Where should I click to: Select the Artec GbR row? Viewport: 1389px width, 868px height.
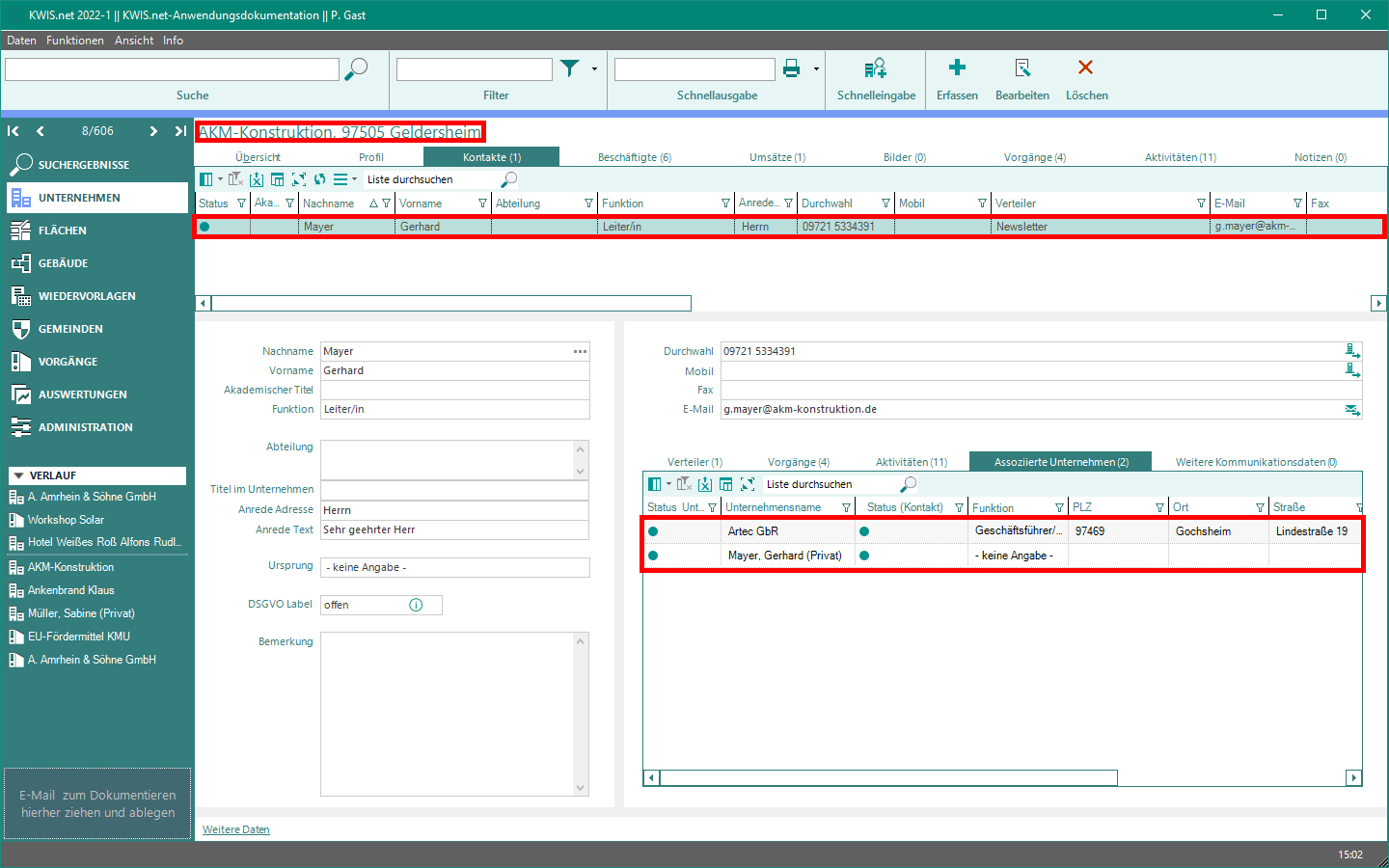click(1002, 531)
